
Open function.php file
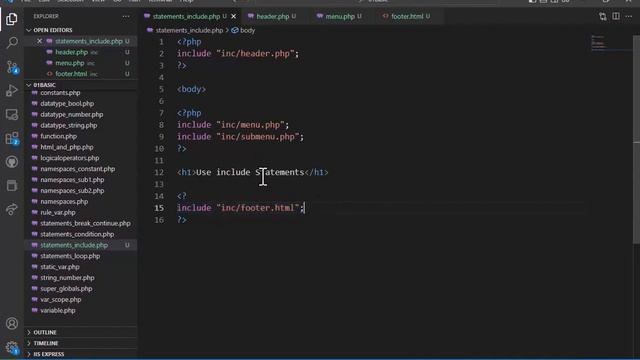[58, 136]
